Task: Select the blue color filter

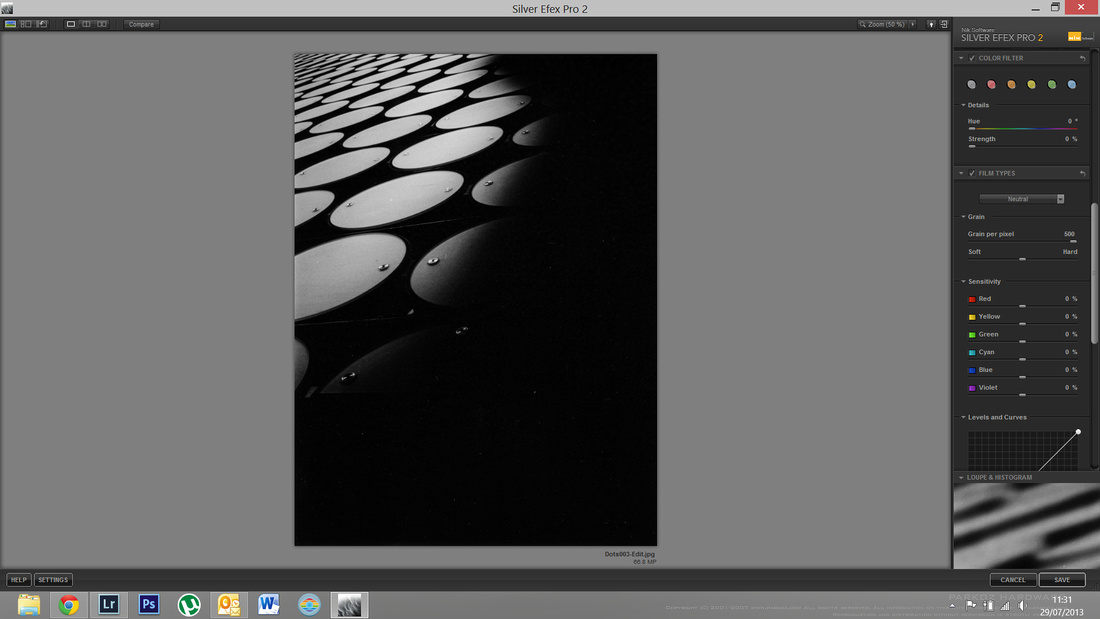Action: (x=1072, y=84)
